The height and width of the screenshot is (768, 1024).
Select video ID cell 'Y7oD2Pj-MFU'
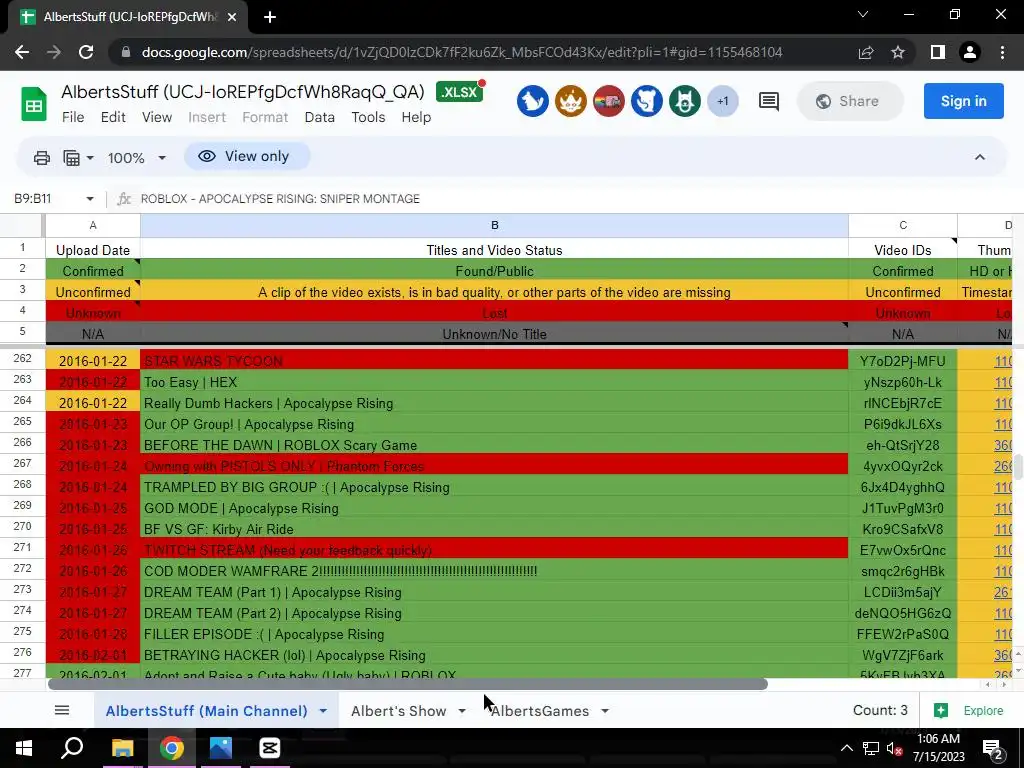(x=903, y=361)
